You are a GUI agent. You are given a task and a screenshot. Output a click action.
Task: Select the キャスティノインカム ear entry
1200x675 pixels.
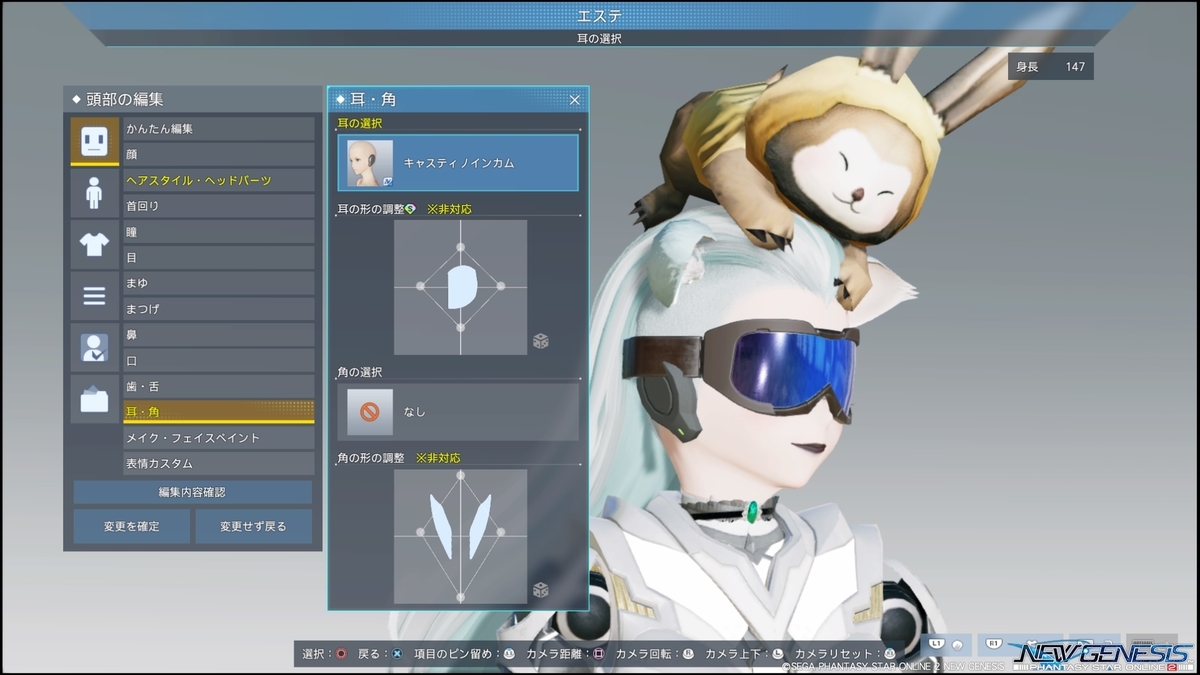458,163
